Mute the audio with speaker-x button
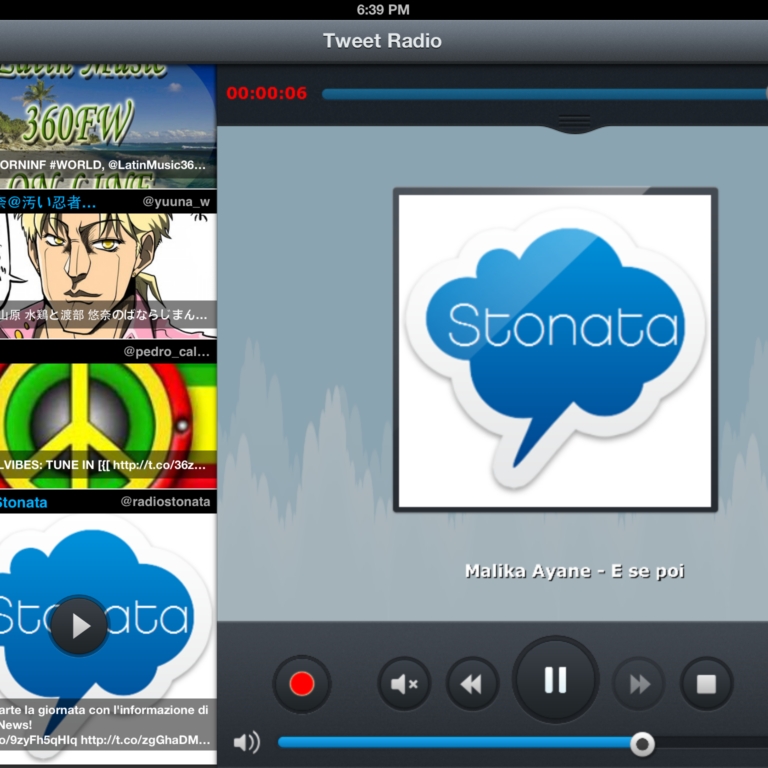The height and width of the screenshot is (768, 768). [x=404, y=684]
